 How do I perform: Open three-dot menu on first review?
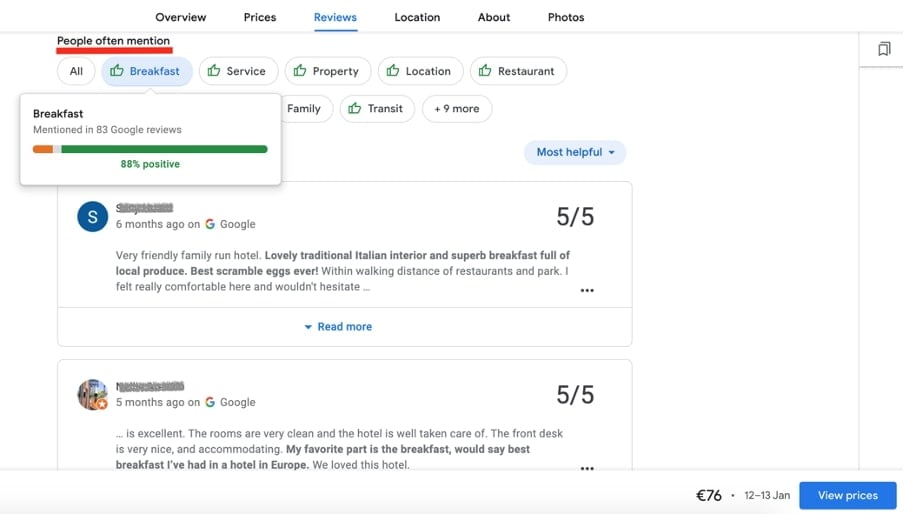pos(587,291)
